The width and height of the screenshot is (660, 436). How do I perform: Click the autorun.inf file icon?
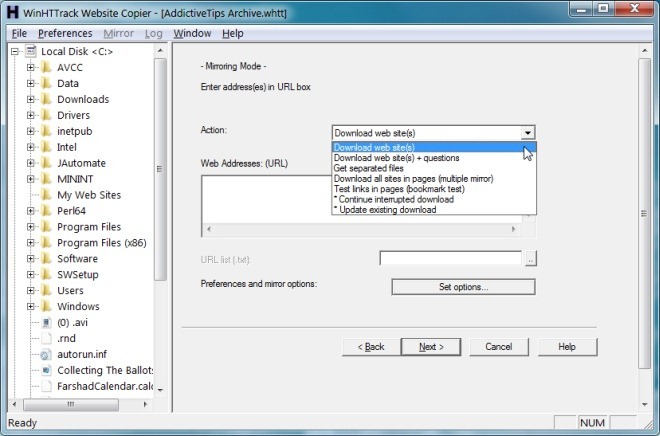46,354
